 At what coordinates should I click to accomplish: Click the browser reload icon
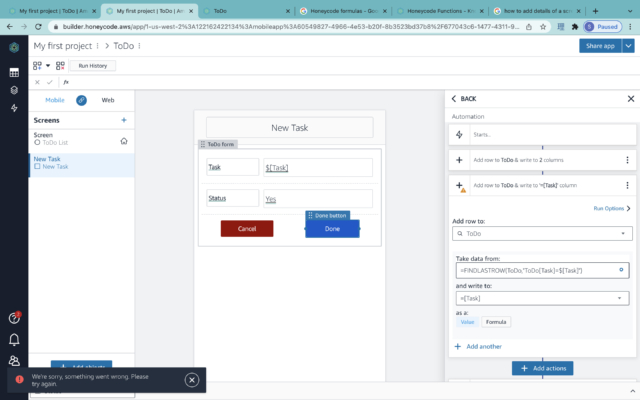point(38,27)
